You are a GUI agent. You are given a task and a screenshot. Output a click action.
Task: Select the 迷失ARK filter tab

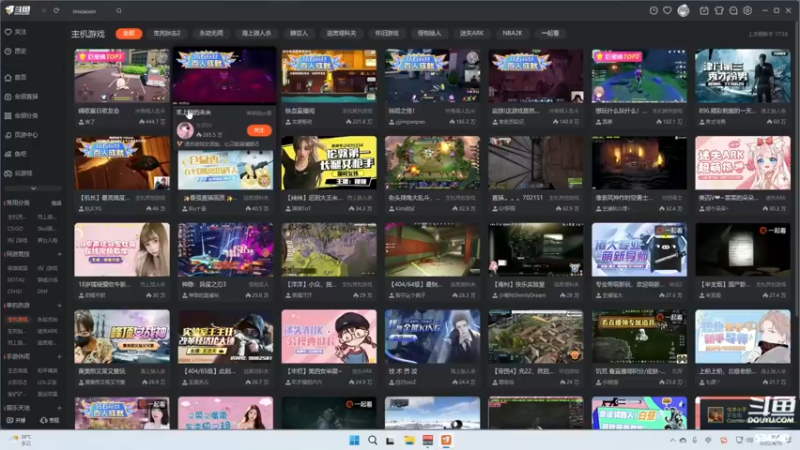[471, 33]
